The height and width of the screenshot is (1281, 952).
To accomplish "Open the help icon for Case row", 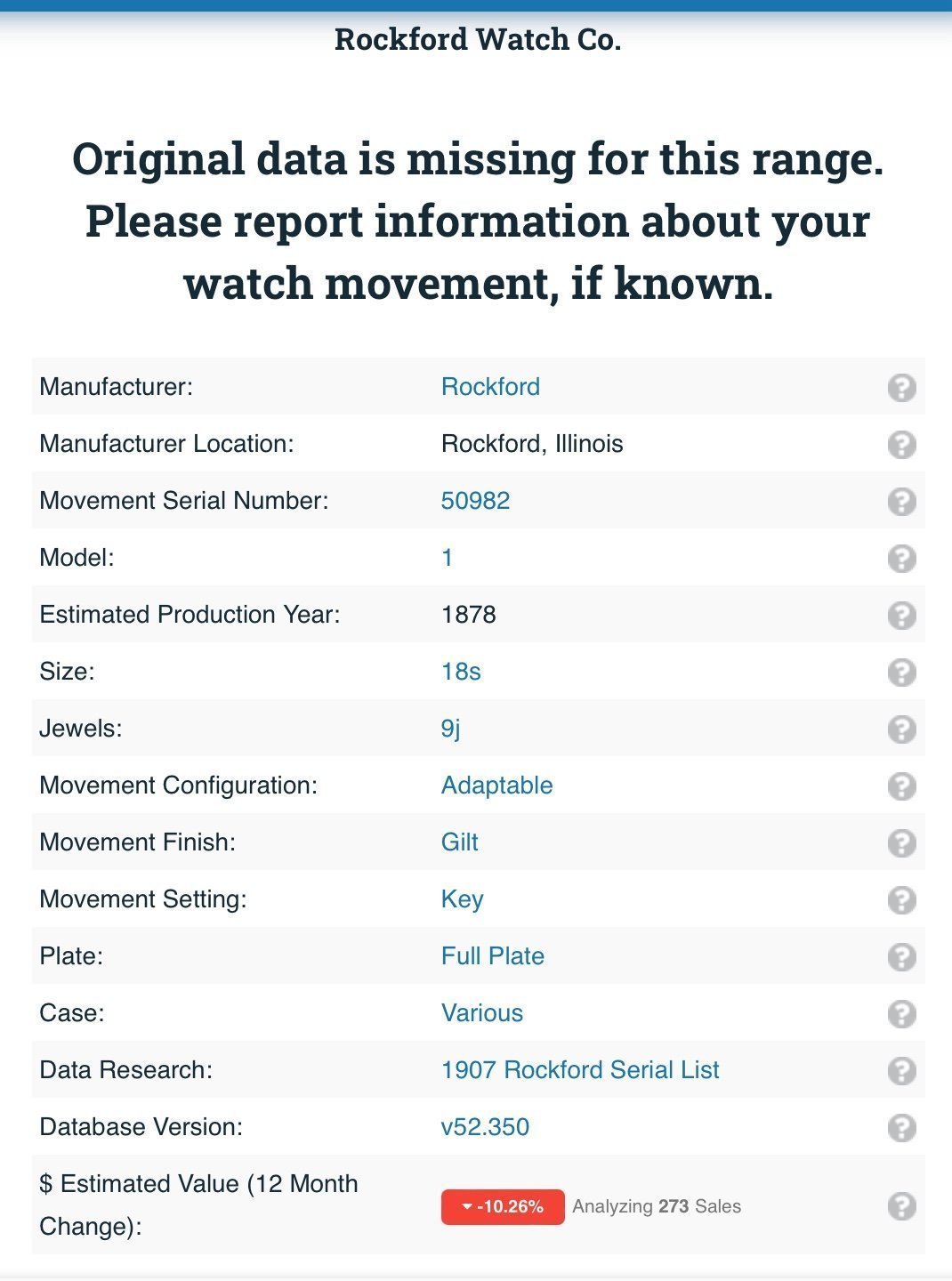I will [x=901, y=1014].
